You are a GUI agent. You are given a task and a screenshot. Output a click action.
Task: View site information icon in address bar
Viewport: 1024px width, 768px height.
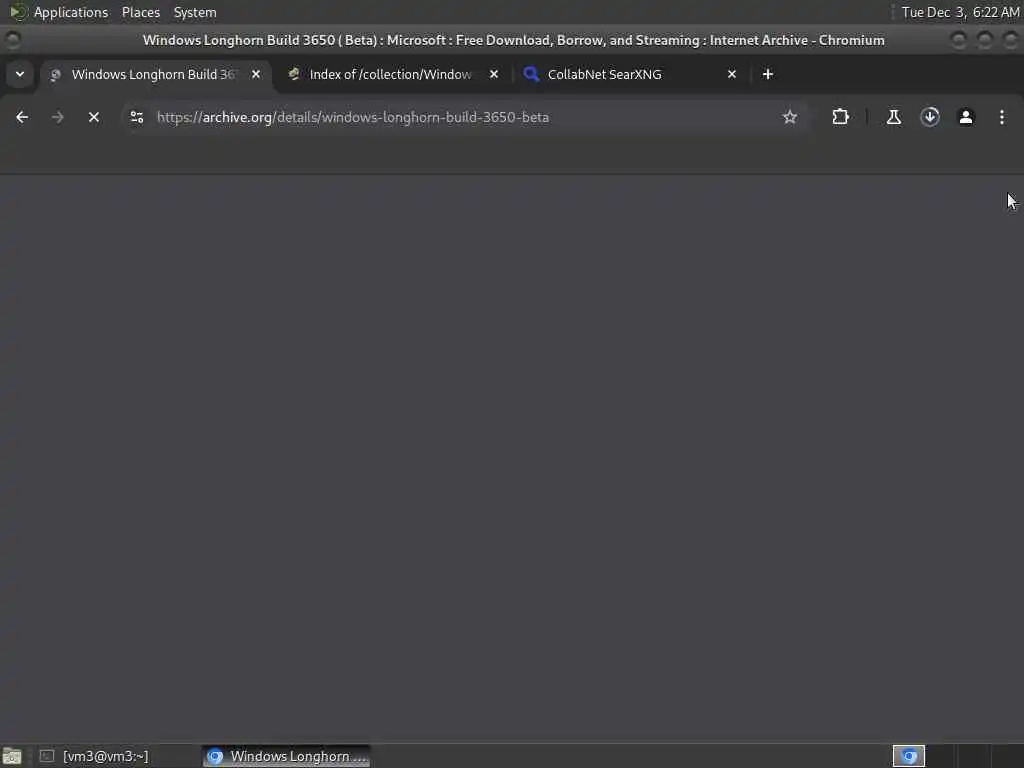click(136, 117)
